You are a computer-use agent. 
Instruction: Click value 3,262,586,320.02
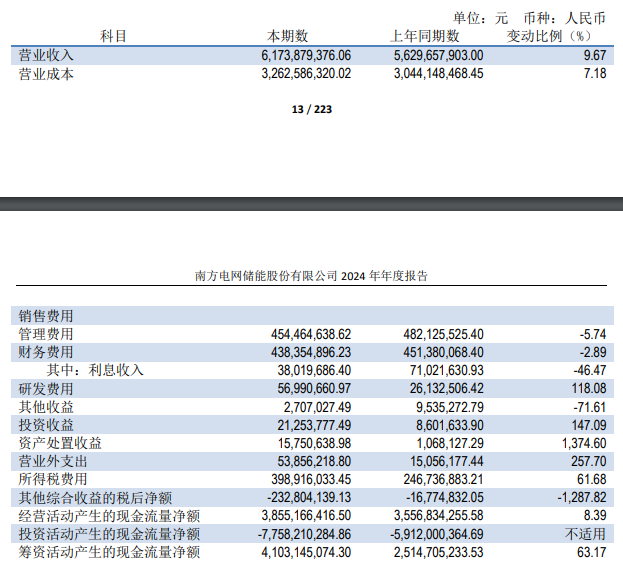point(306,74)
